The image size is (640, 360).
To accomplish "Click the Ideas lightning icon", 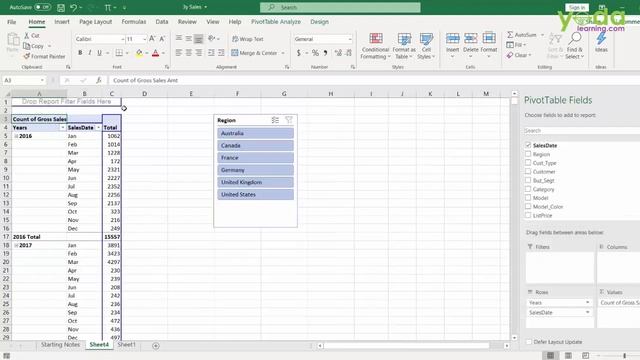I will coord(601,39).
